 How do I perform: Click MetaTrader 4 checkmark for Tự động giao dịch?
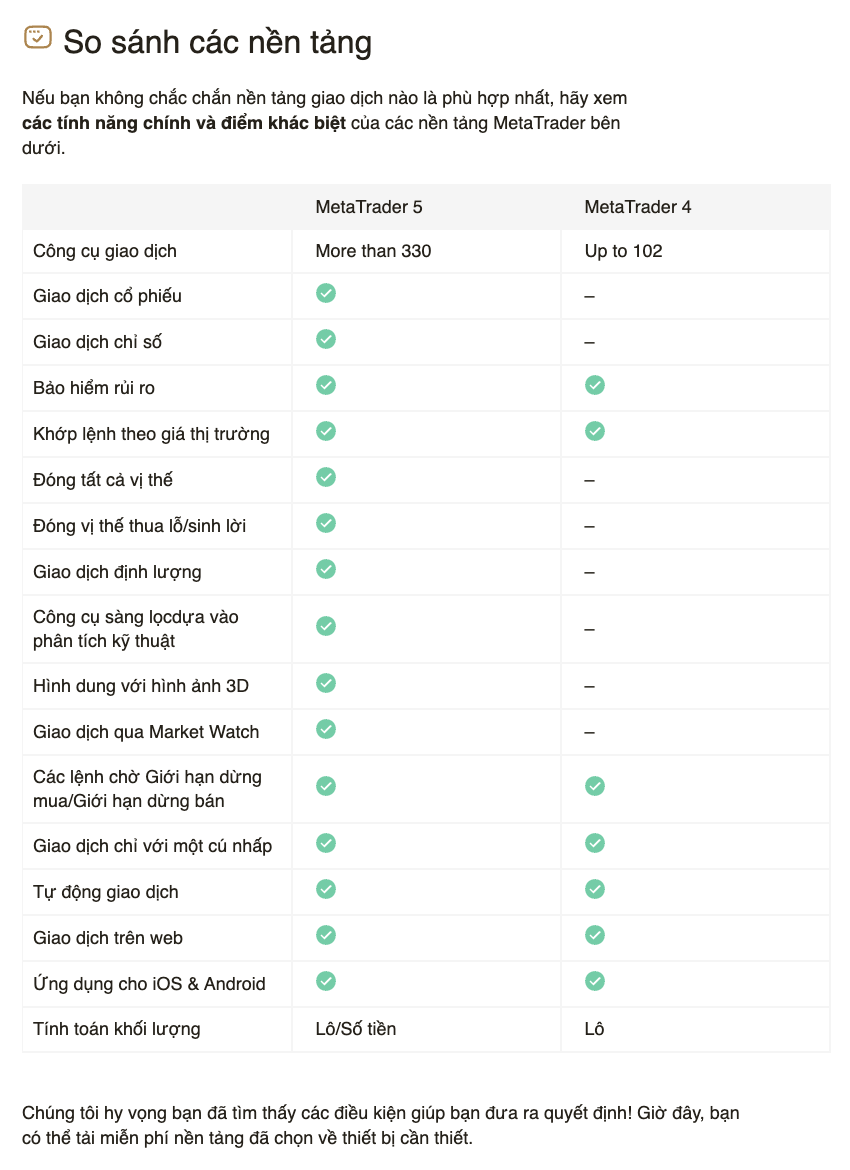pos(595,889)
